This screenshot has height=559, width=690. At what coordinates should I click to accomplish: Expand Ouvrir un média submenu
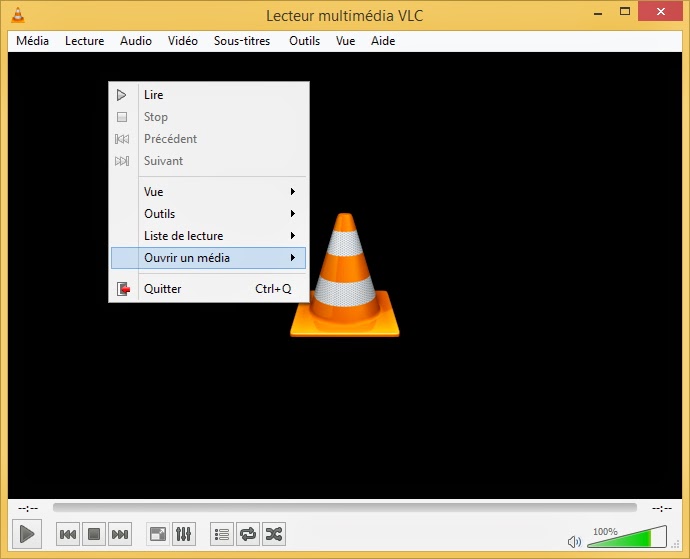(208, 258)
